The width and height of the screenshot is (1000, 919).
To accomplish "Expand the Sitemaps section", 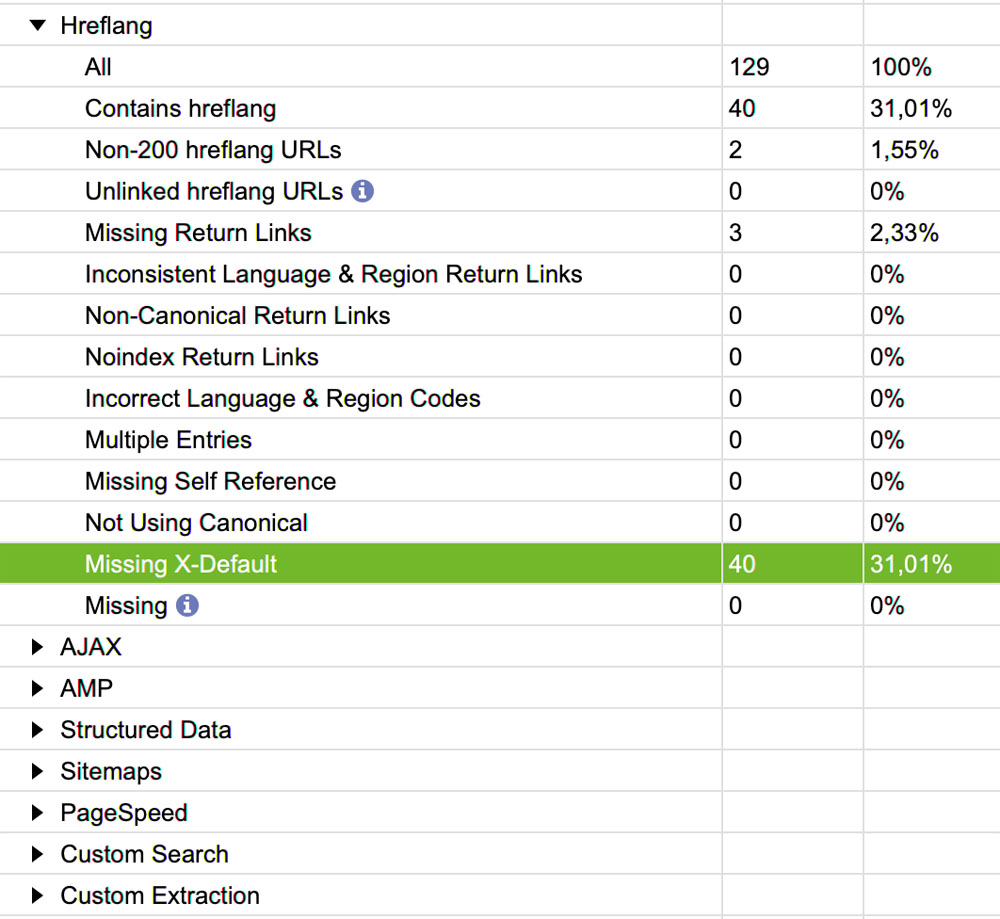I will (38, 771).
